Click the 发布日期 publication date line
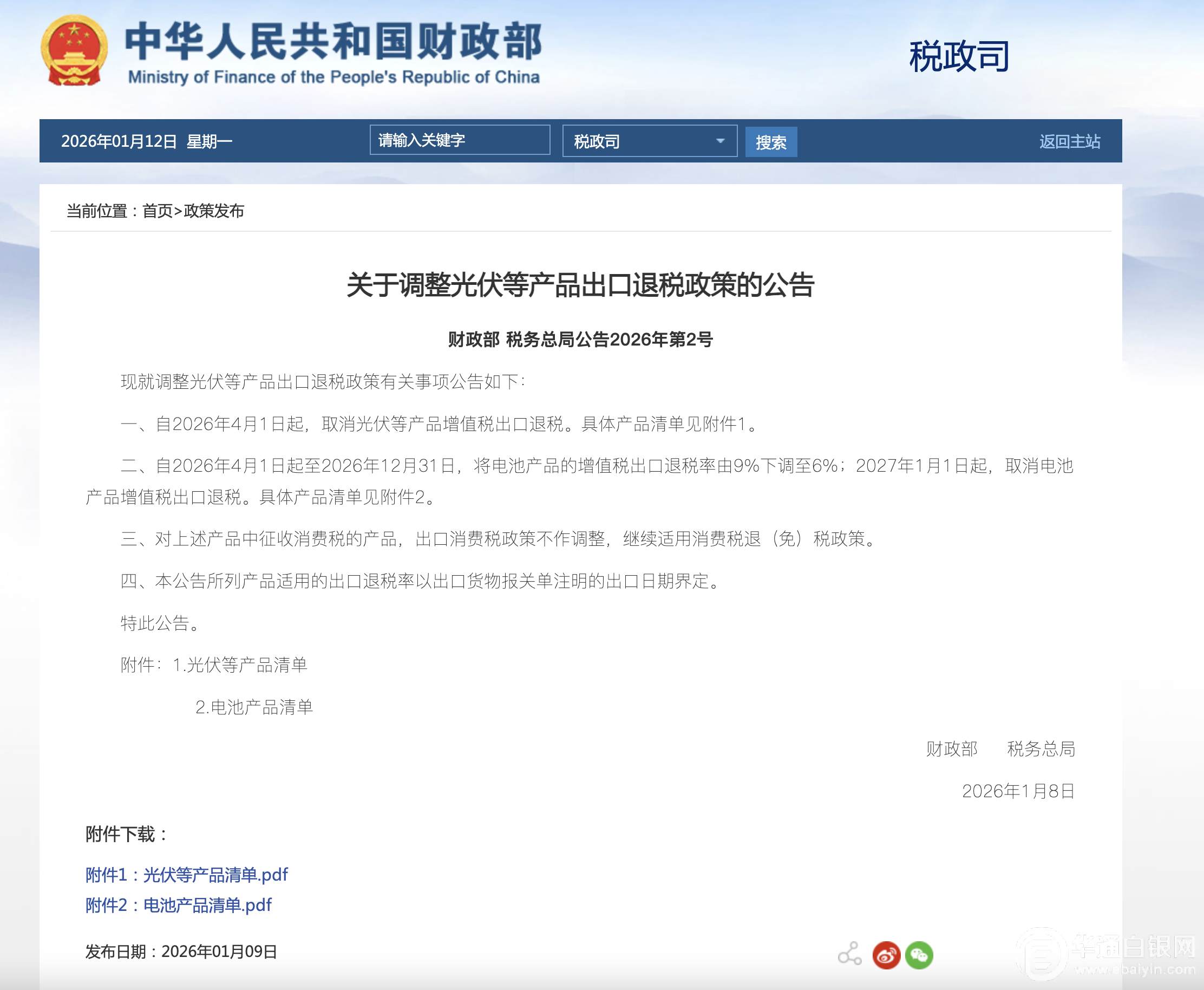This screenshot has width=1204, height=990. pyautogui.click(x=181, y=950)
